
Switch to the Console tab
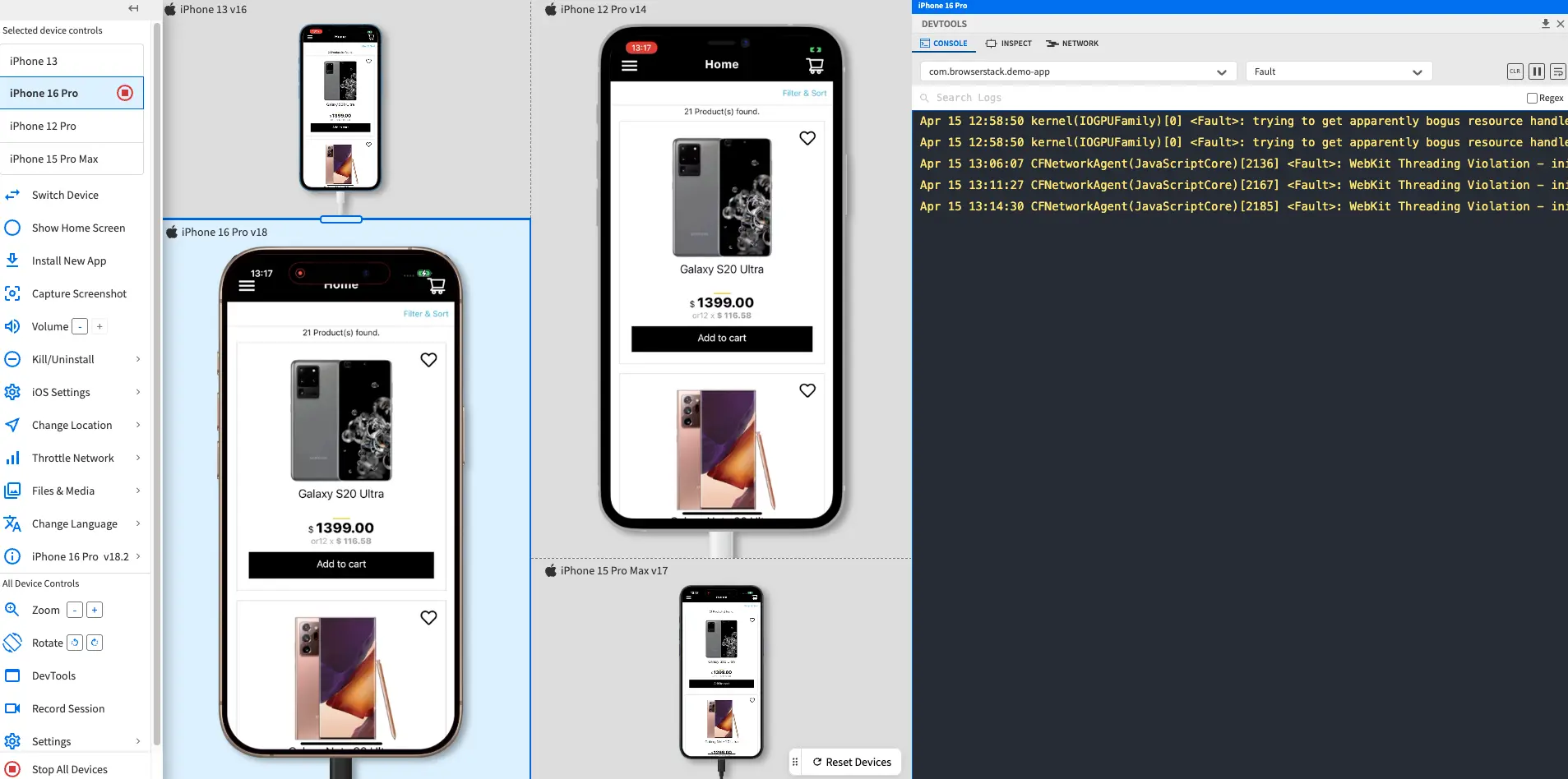pos(944,44)
